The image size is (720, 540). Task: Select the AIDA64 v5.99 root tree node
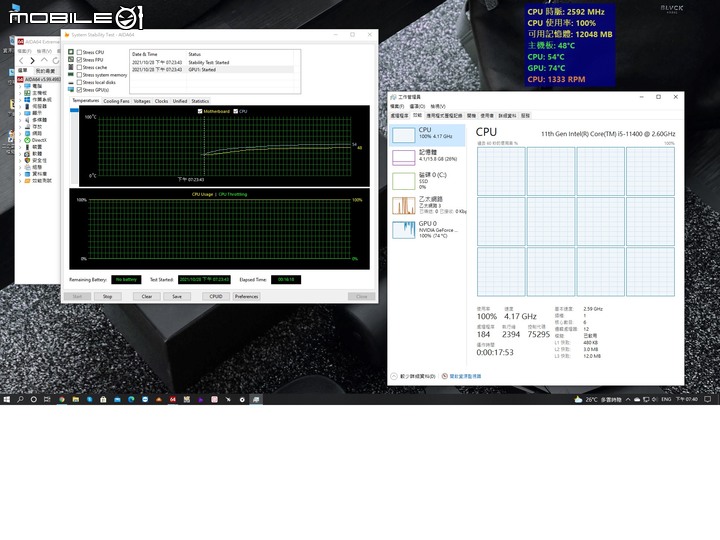click(x=39, y=79)
